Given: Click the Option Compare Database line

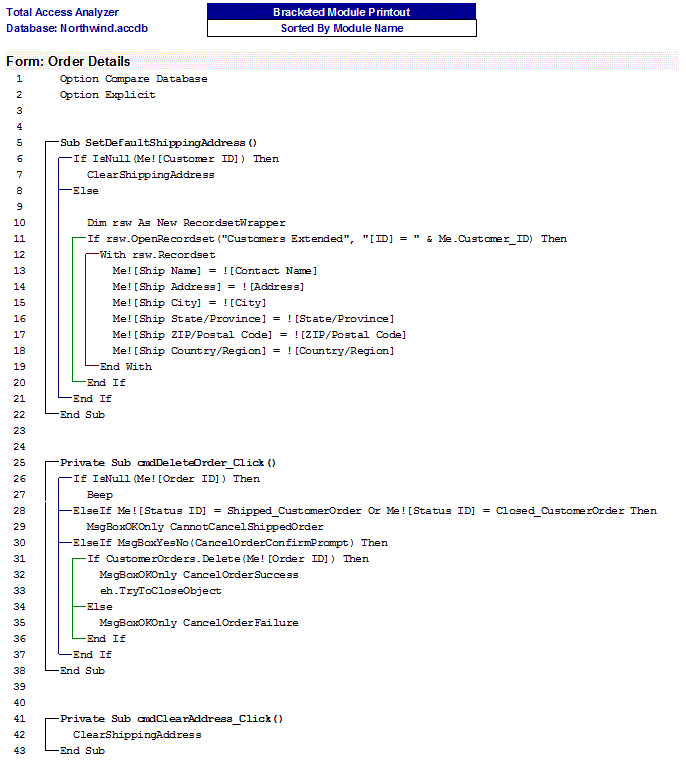Looking at the screenshot, I should tap(133, 78).
